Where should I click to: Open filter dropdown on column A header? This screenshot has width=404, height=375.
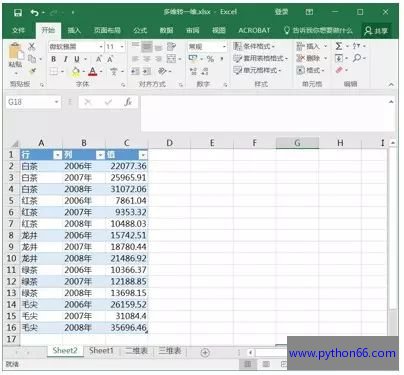(58, 155)
